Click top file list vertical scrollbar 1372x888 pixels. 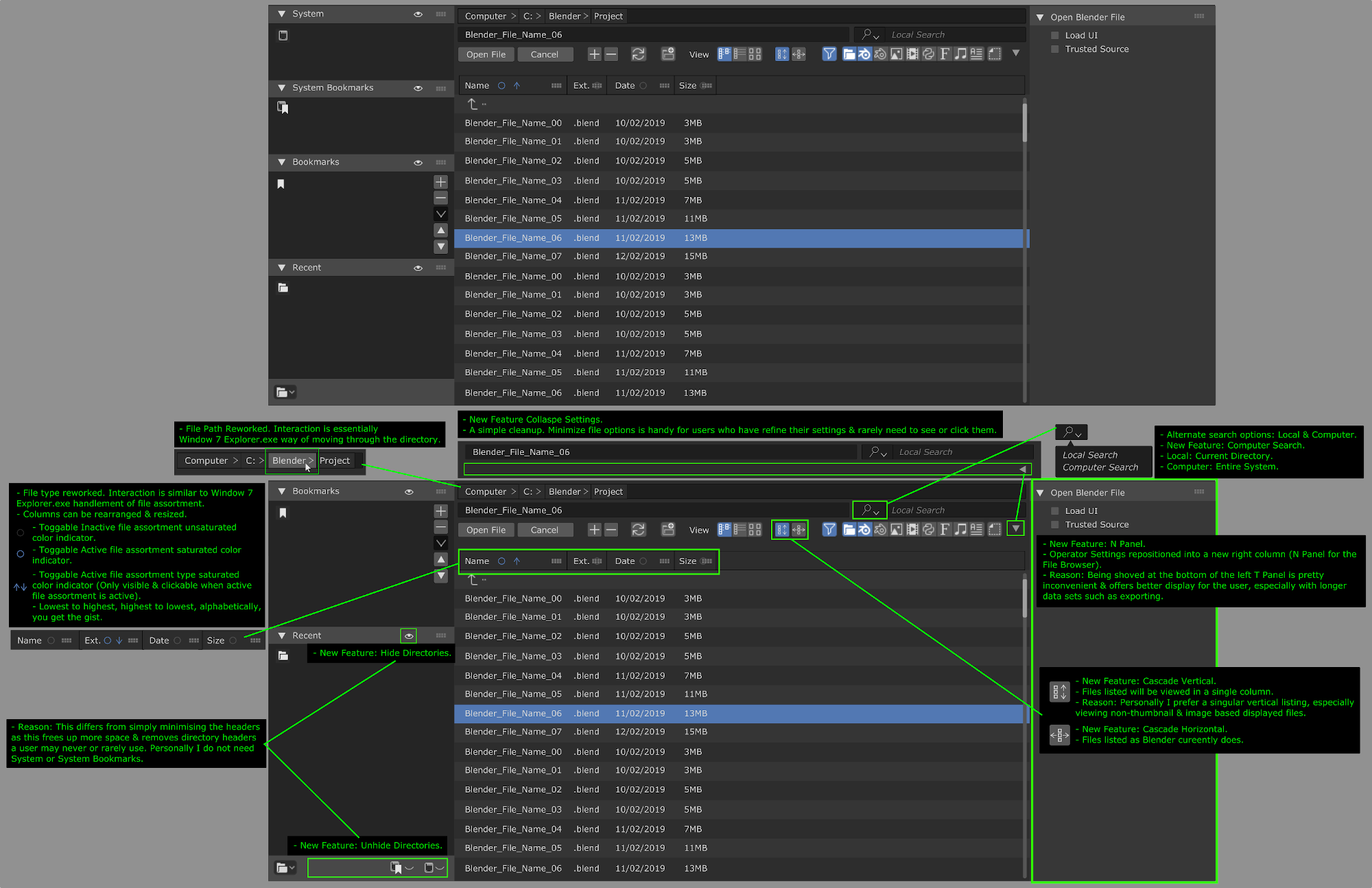[x=1025, y=122]
